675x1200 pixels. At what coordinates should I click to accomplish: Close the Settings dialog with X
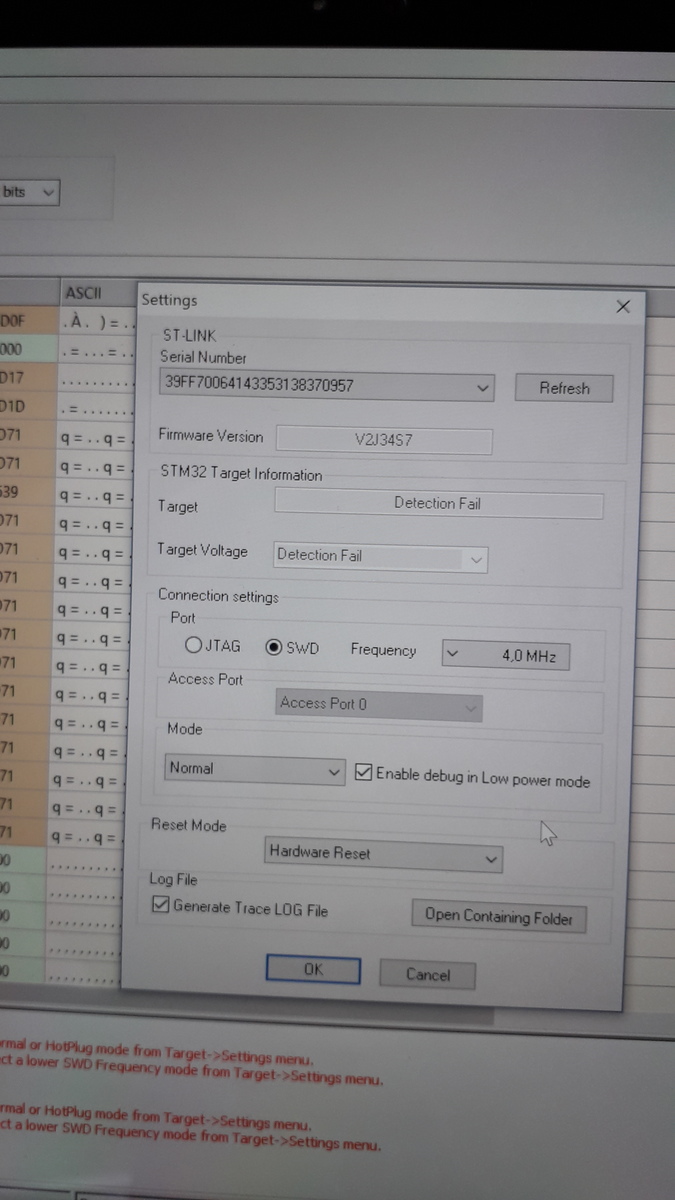coord(623,307)
